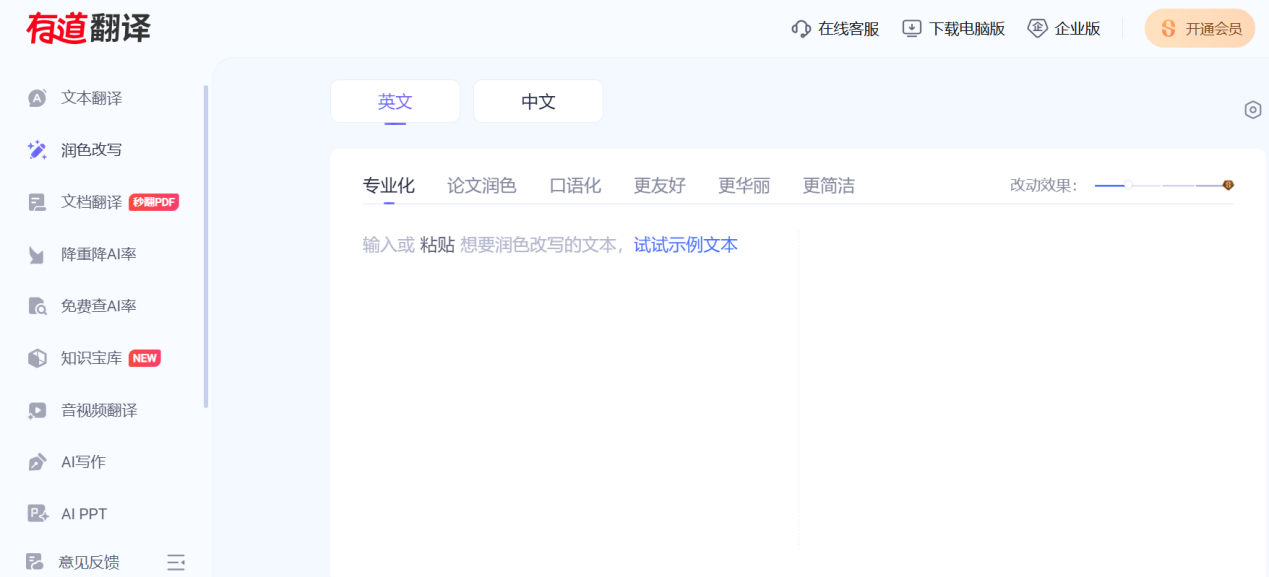This screenshot has width=1269, height=577.
Task: Click the sidebar vertical scrollbar
Action: pyautogui.click(x=206, y=246)
